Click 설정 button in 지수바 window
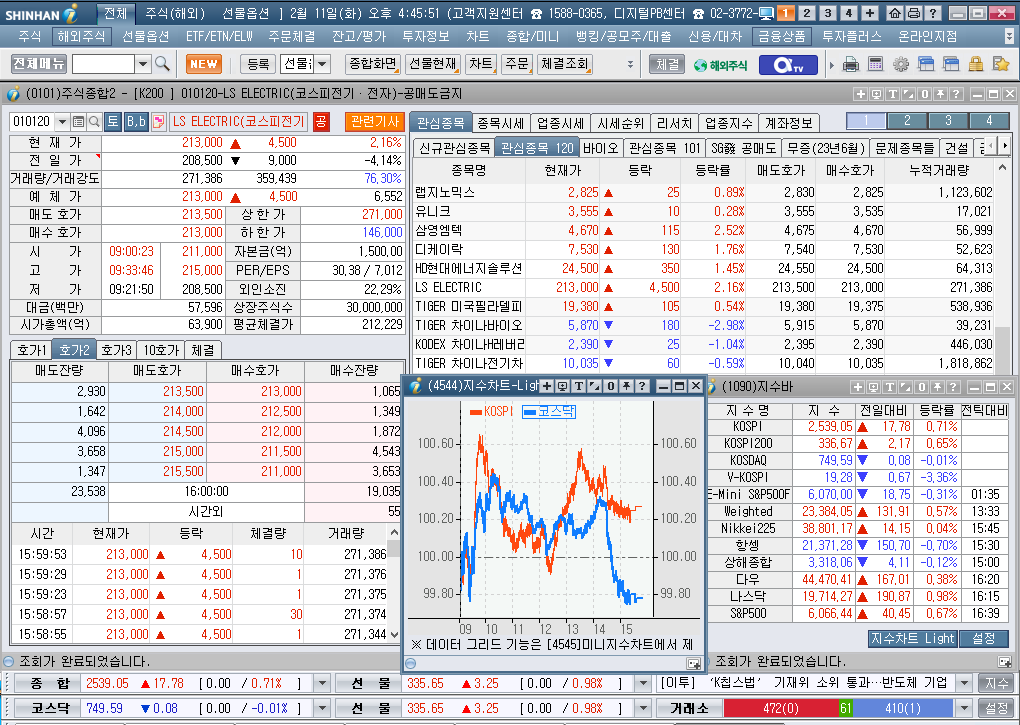This screenshot has height=725, width=1020. 984,639
